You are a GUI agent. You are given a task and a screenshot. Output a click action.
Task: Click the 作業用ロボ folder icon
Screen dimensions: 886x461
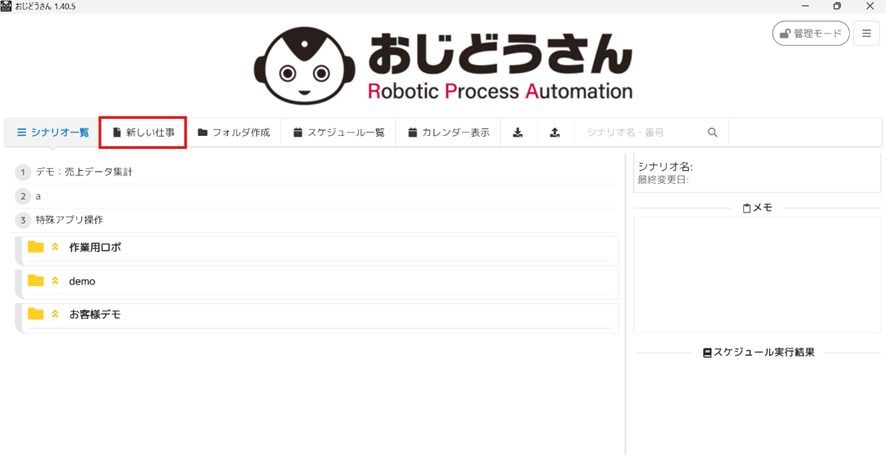(x=36, y=247)
